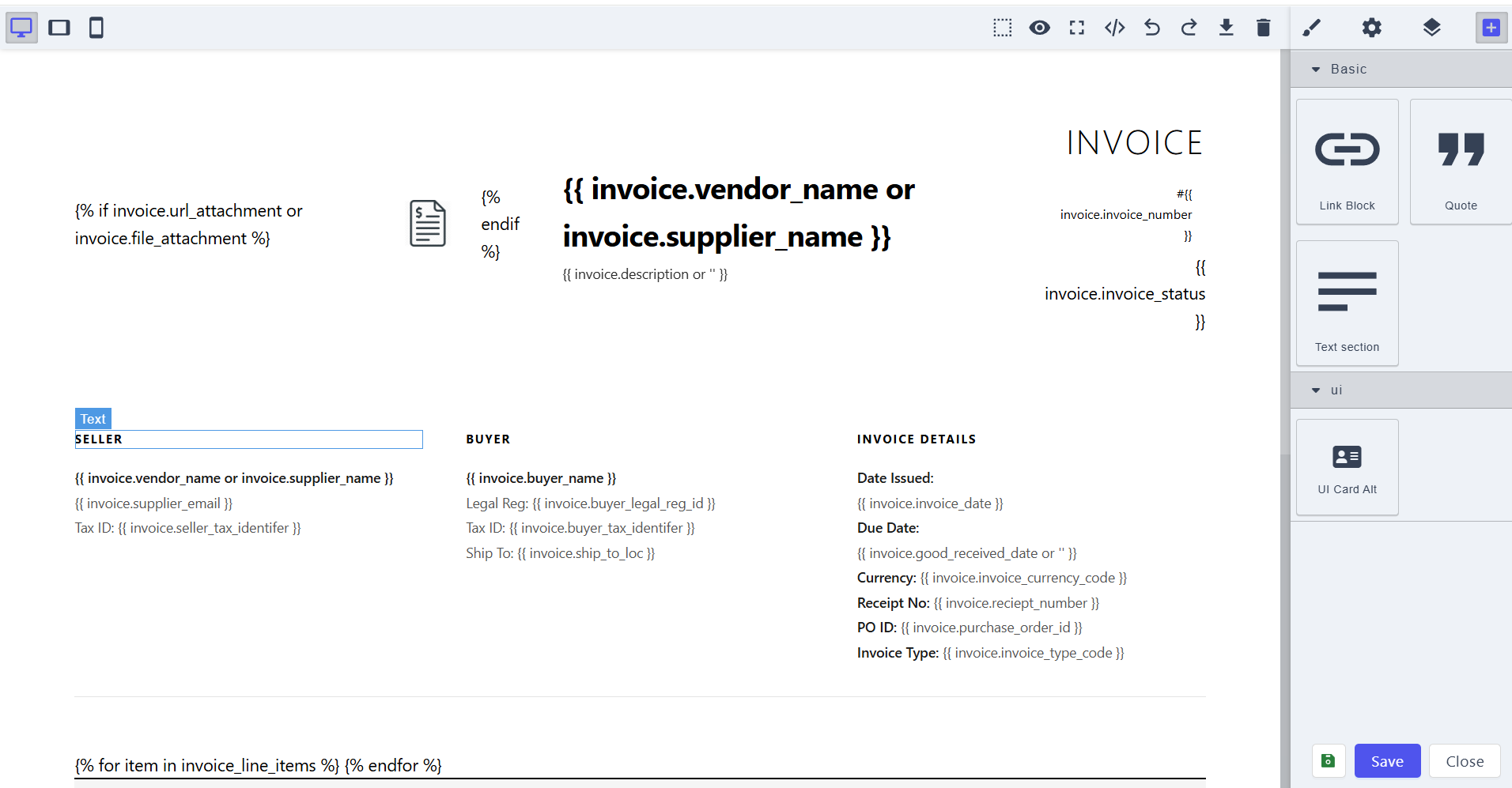Image resolution: width=1512 pixels, height=788 pixels.
Task: Click the green export sheet icon
Action: 1329,760
